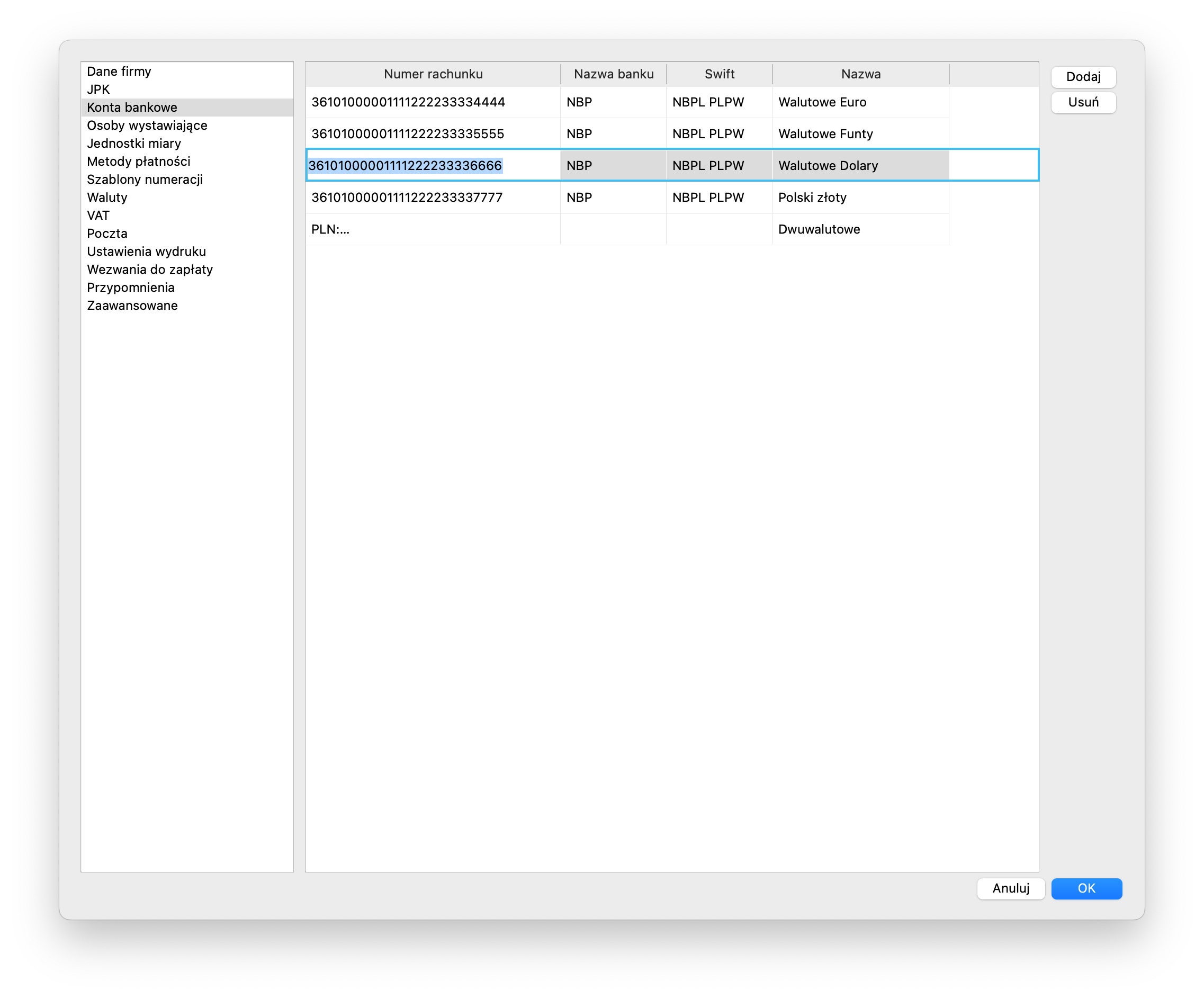Select Konta bankowe in the sidebar
Screen dimensions: 1204x998
[x=187, y=107]
